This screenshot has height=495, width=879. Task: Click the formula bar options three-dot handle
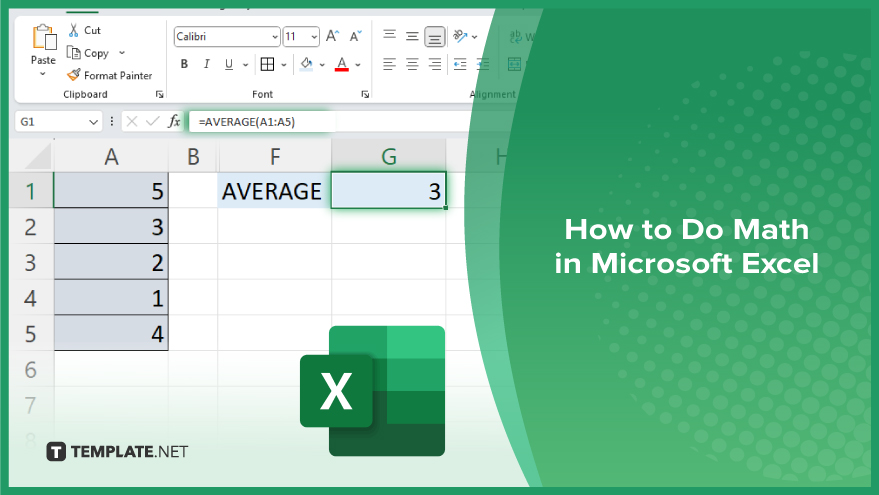click(112, 121)
